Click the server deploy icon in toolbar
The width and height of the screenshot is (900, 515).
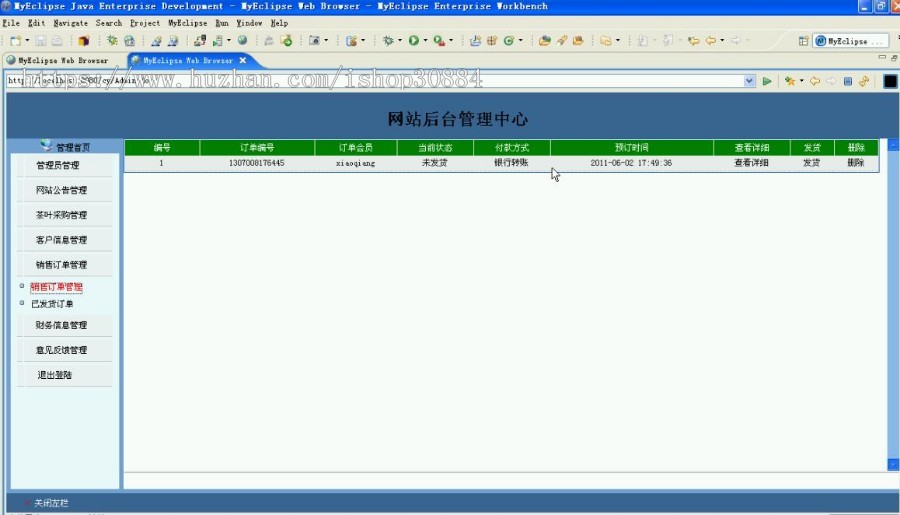click(200, 41)
